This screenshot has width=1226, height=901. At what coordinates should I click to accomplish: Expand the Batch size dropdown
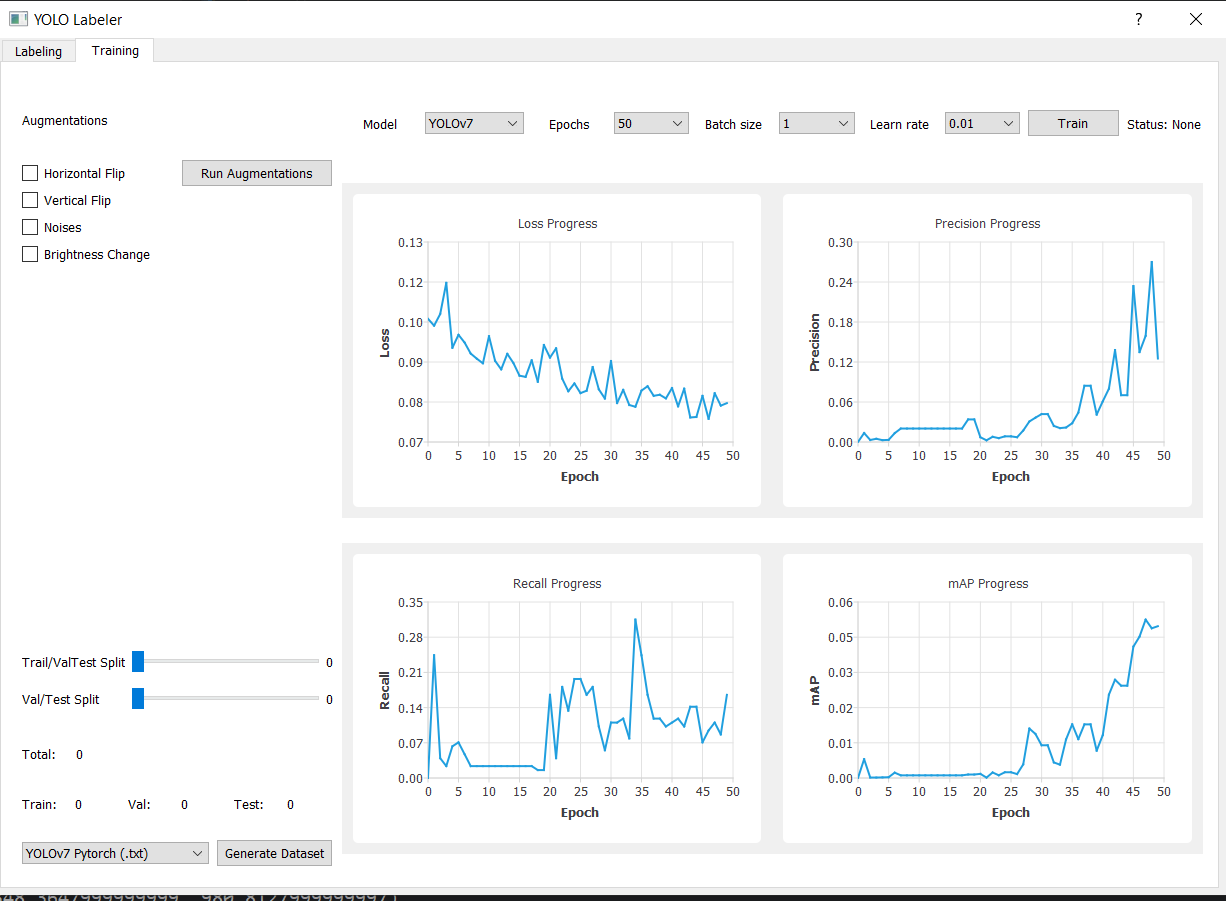click(x=817, y=123)
